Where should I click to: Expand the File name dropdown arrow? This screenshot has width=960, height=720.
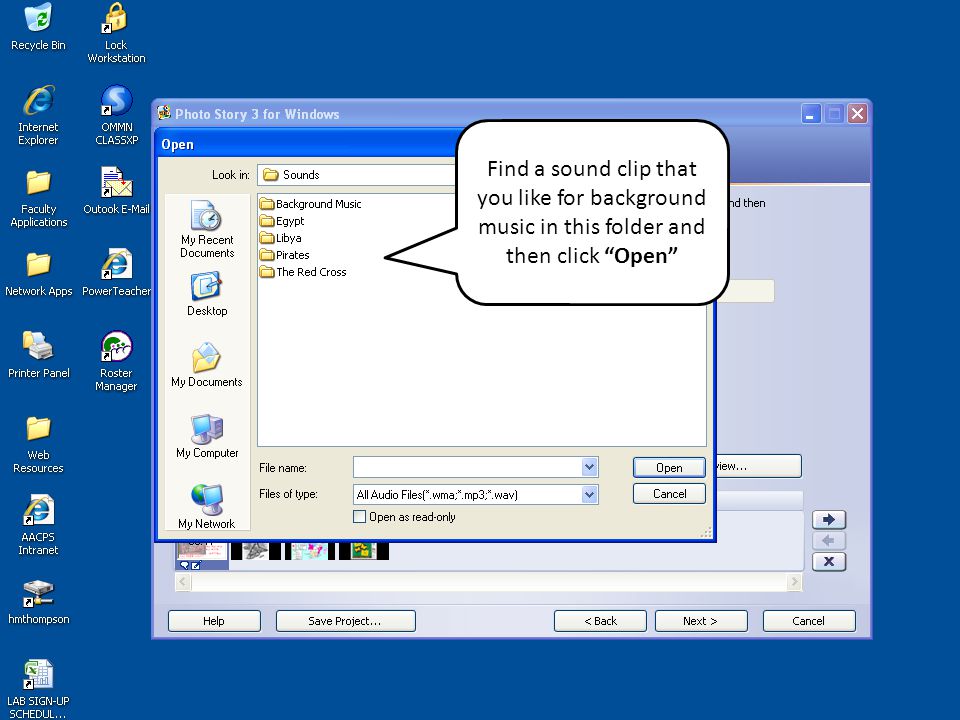pyautogui.click(x=590, y=467)
